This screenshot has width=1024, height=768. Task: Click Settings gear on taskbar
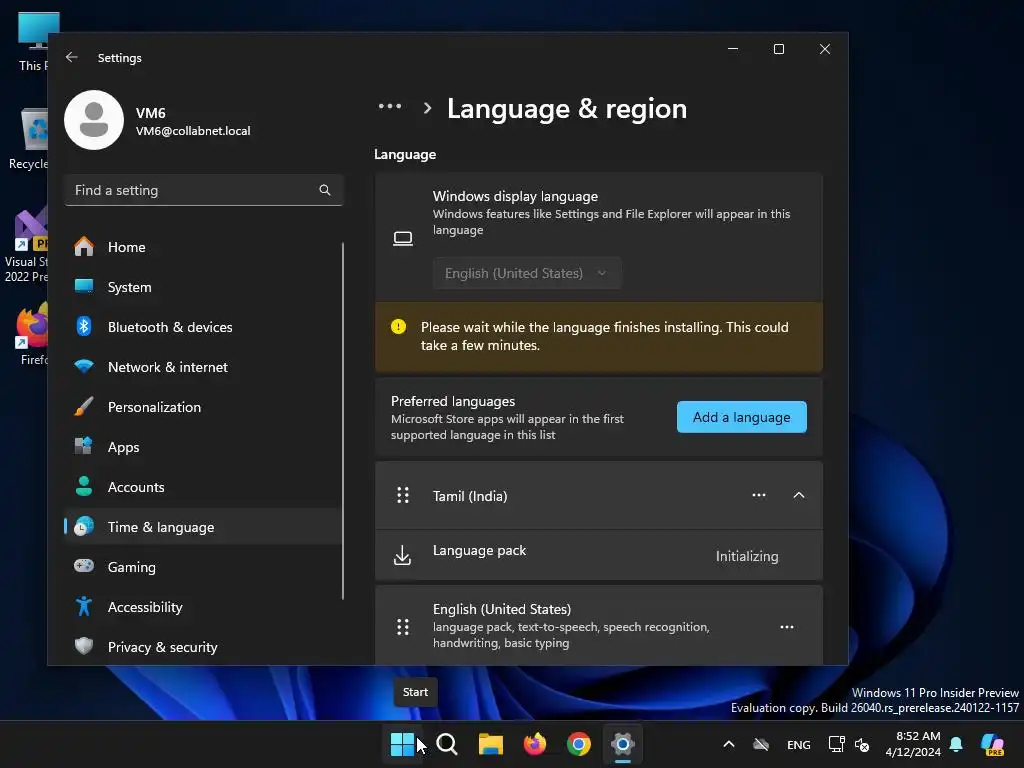622,744
